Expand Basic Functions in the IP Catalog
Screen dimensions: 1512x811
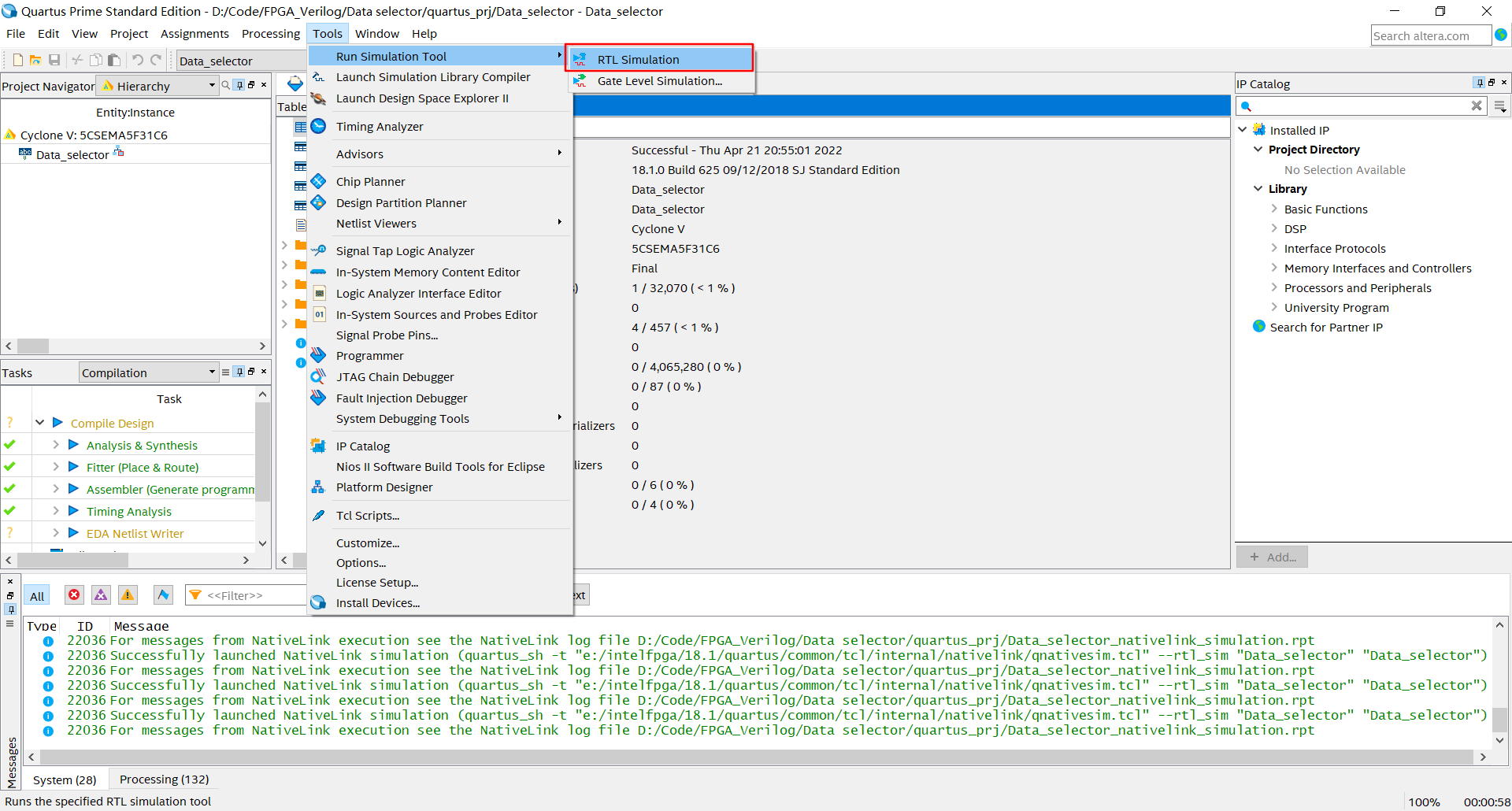coord(1274,209)
